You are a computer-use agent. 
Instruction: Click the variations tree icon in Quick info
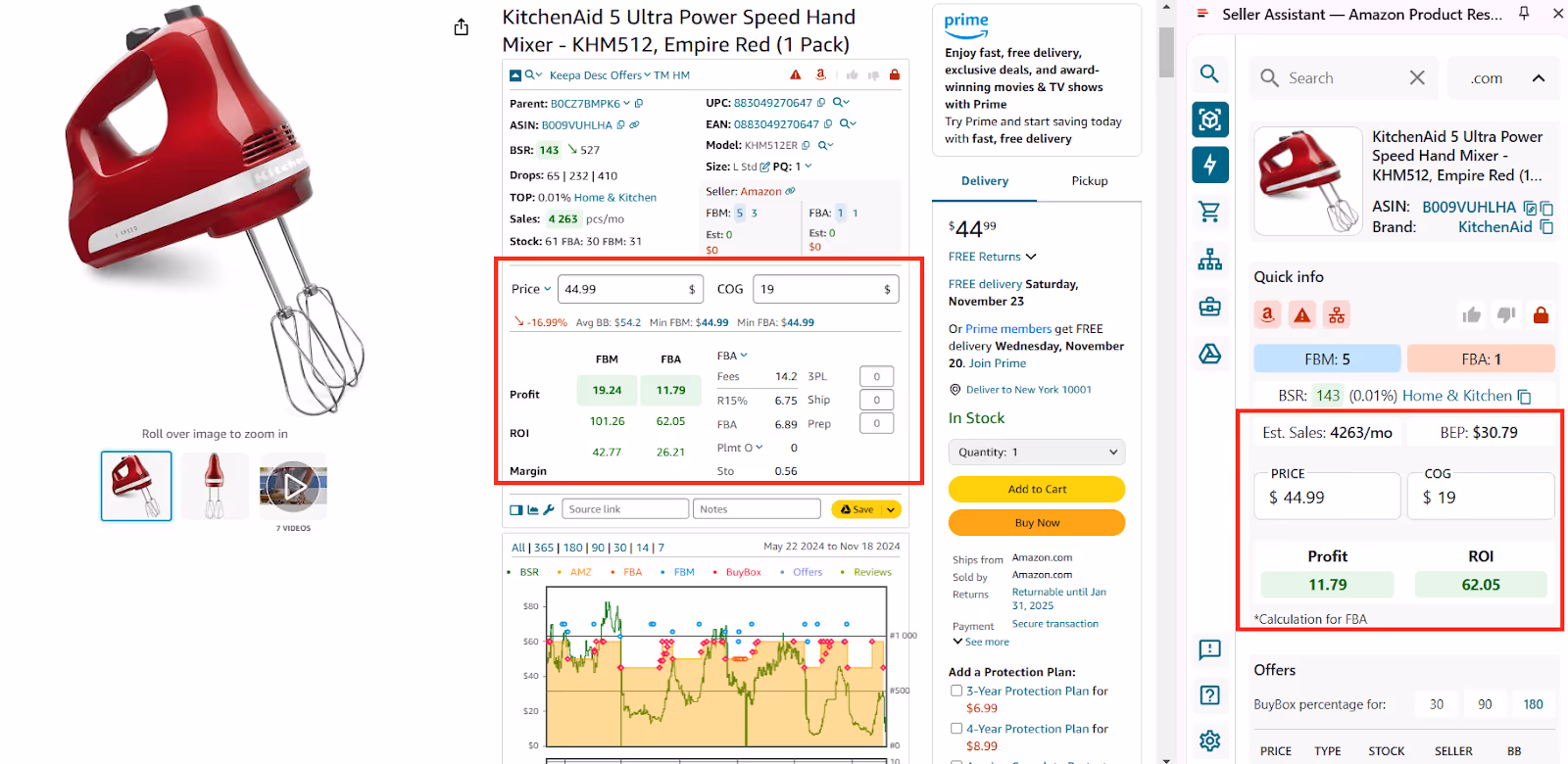click(x=1337, y=314)
